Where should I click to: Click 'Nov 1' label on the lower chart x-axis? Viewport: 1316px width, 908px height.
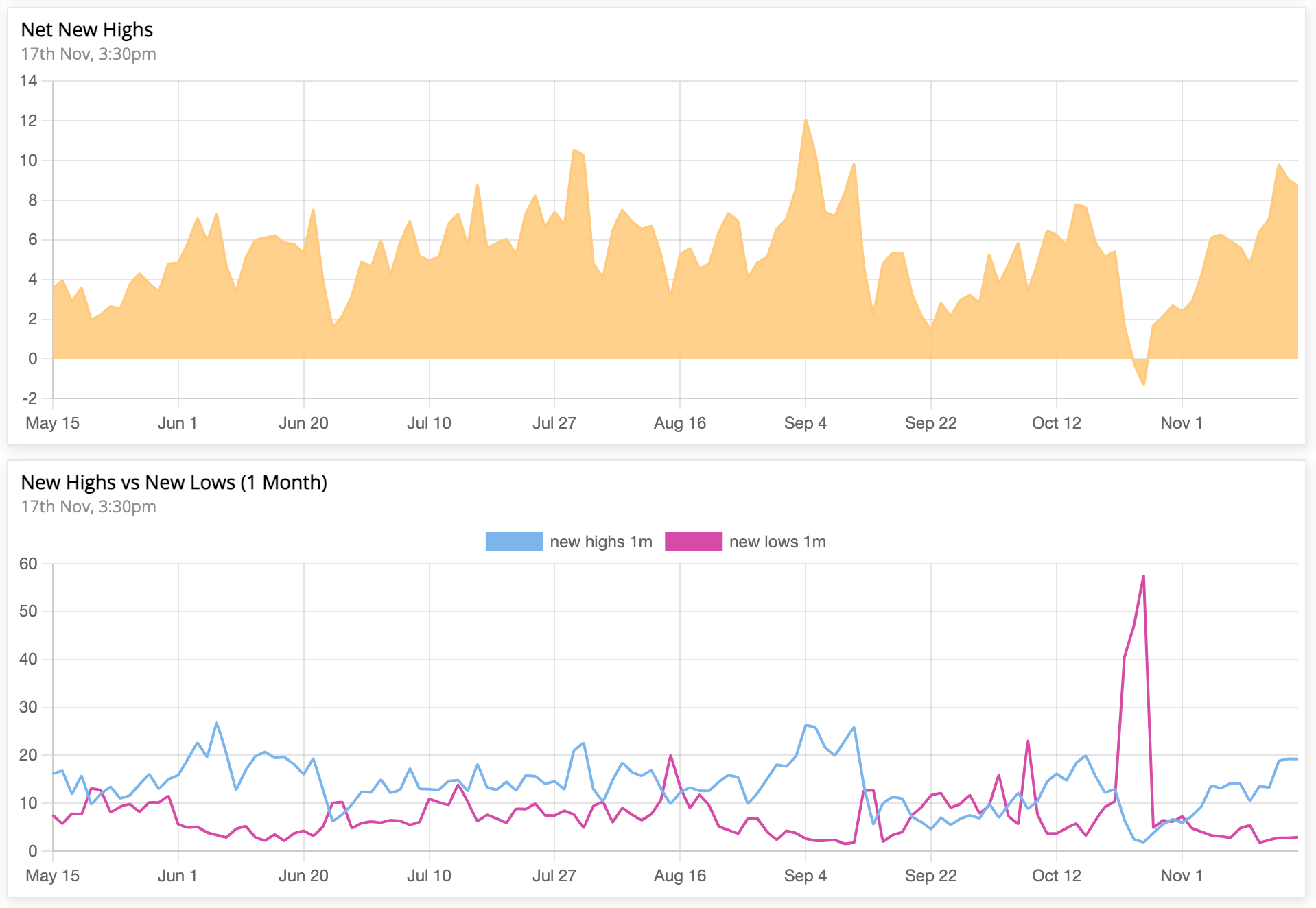pyautogui.click(x=1182, y=876)
